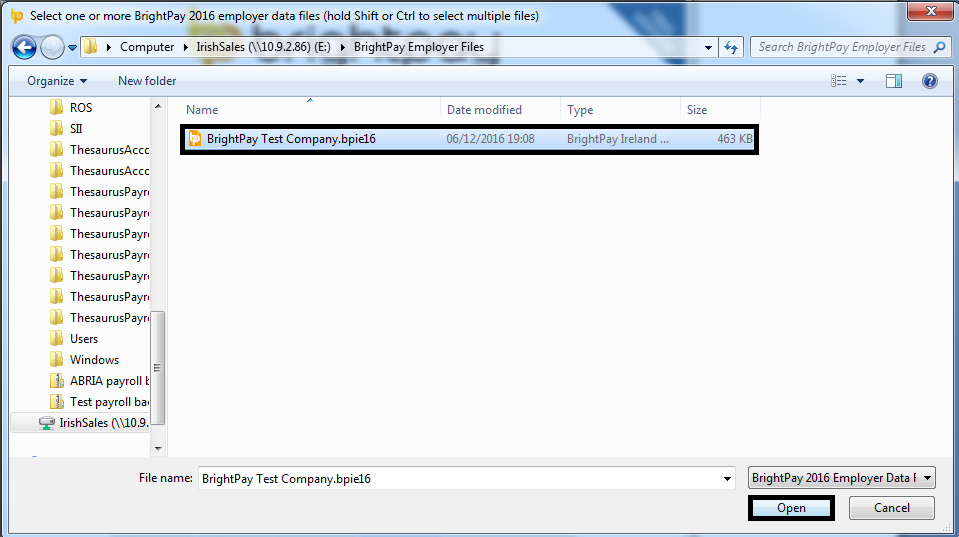
Task: Expand the arrow after Computer in breadcrumb
Action: point(185,47)
